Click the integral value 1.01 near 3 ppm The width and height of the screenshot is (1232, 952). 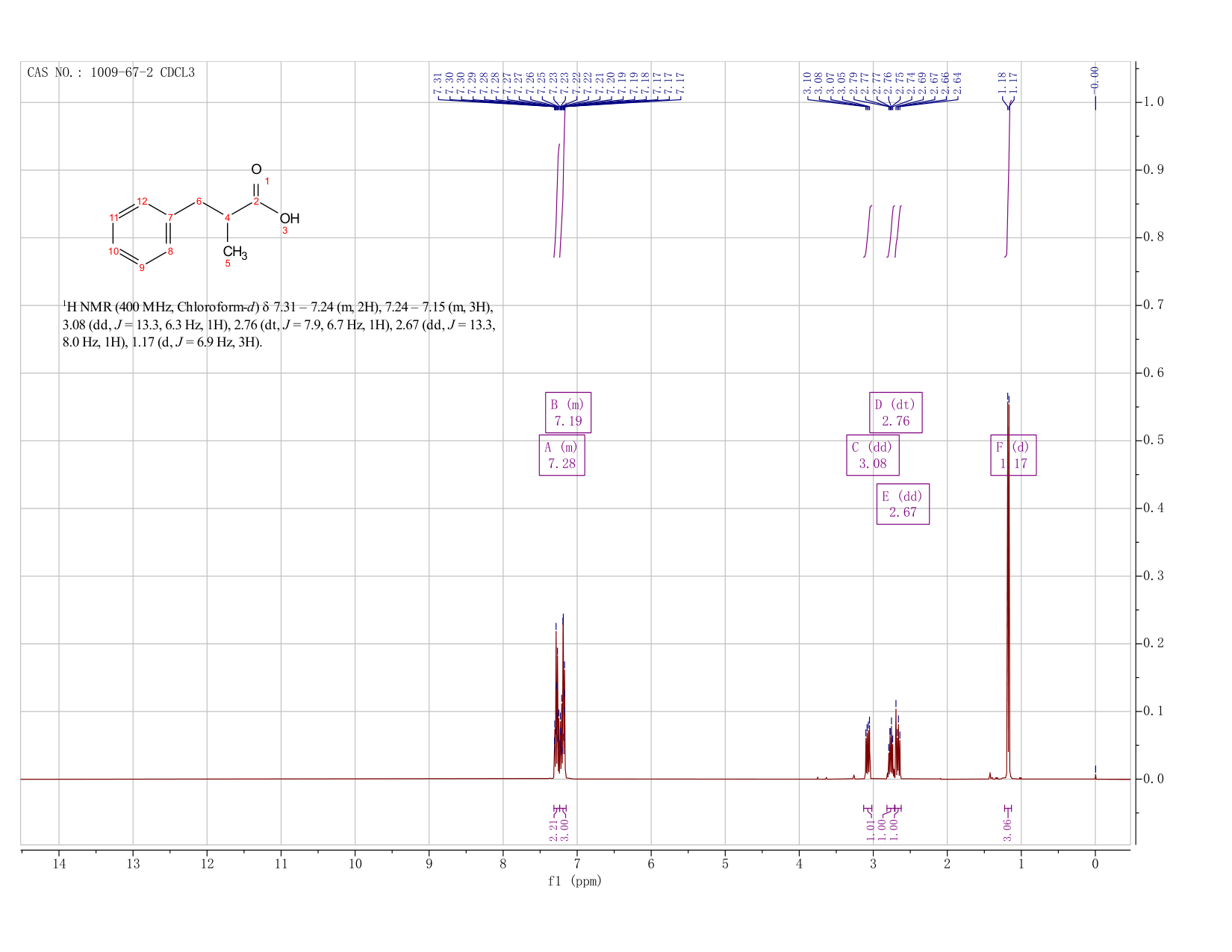tap(870, 829)
